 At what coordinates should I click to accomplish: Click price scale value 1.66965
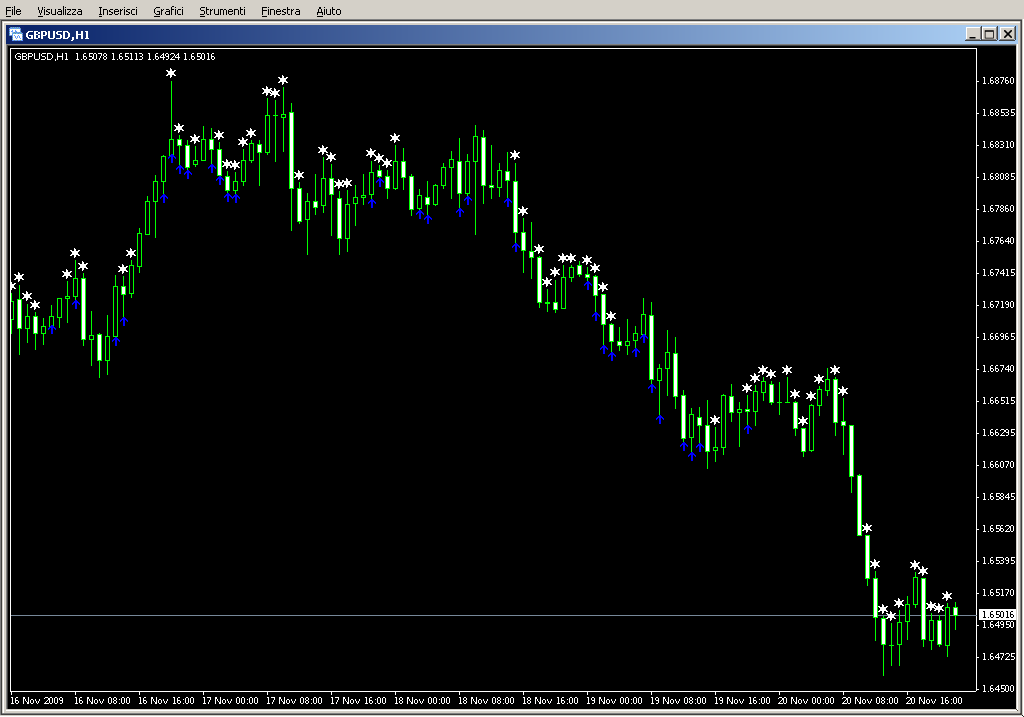999,337
